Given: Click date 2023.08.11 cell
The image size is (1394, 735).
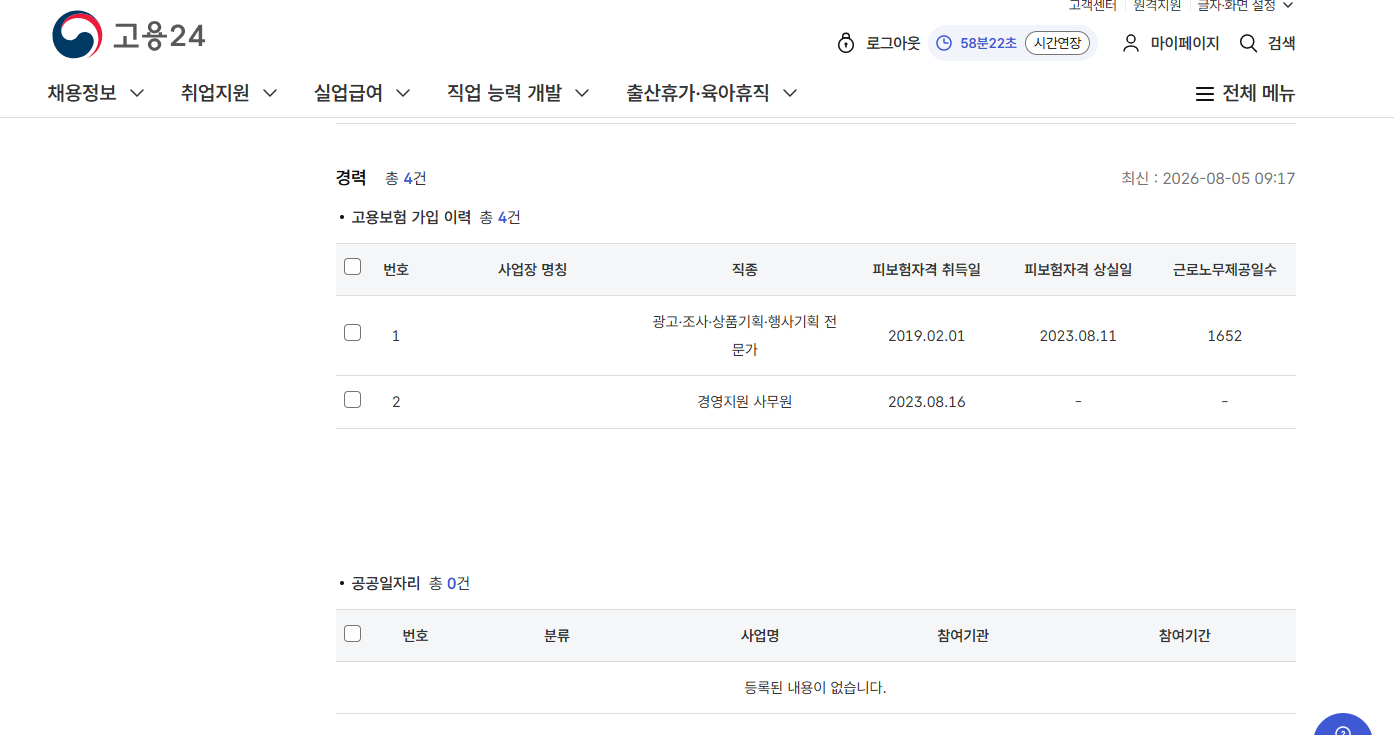Looking at the screenshot, I should (x=1078, y=336).
